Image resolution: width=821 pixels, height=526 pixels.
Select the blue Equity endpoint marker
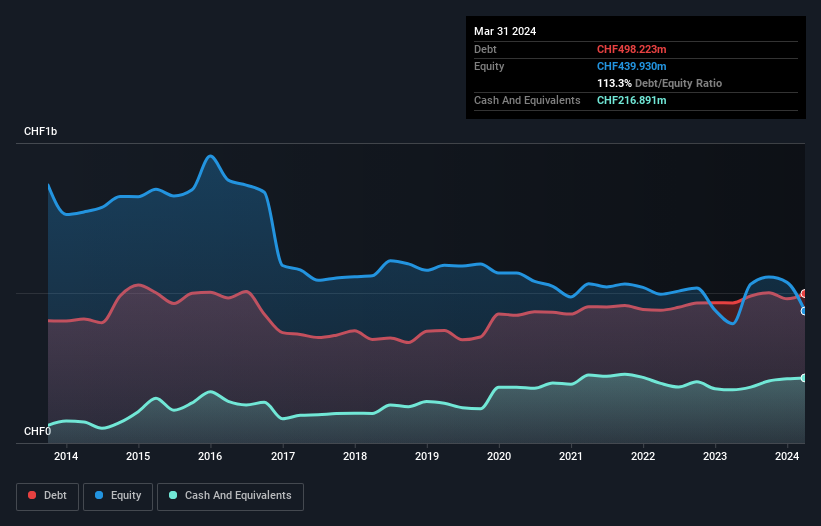point(804,311)
